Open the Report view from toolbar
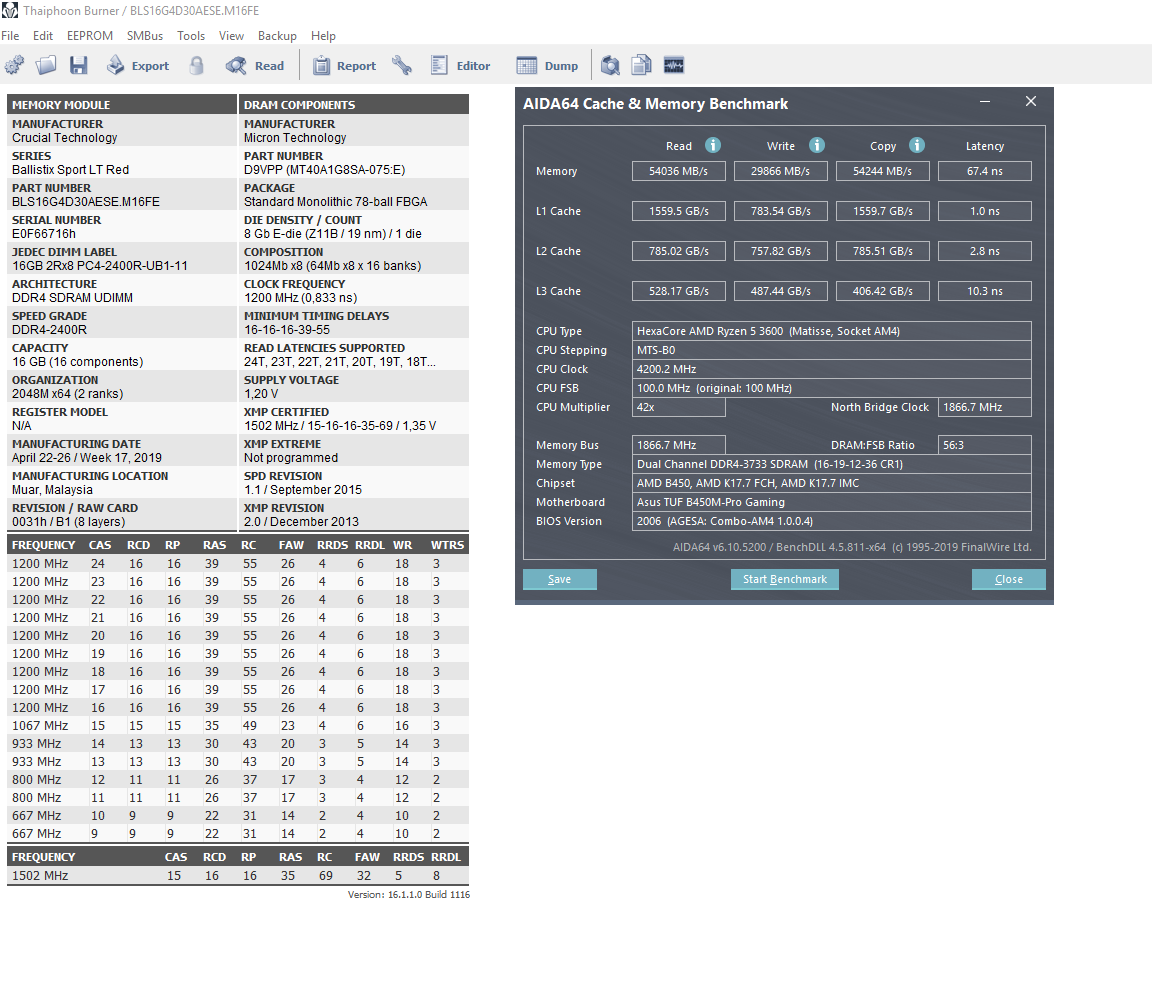The width and height of the screenshot is (1152, 992). point(345,65)
